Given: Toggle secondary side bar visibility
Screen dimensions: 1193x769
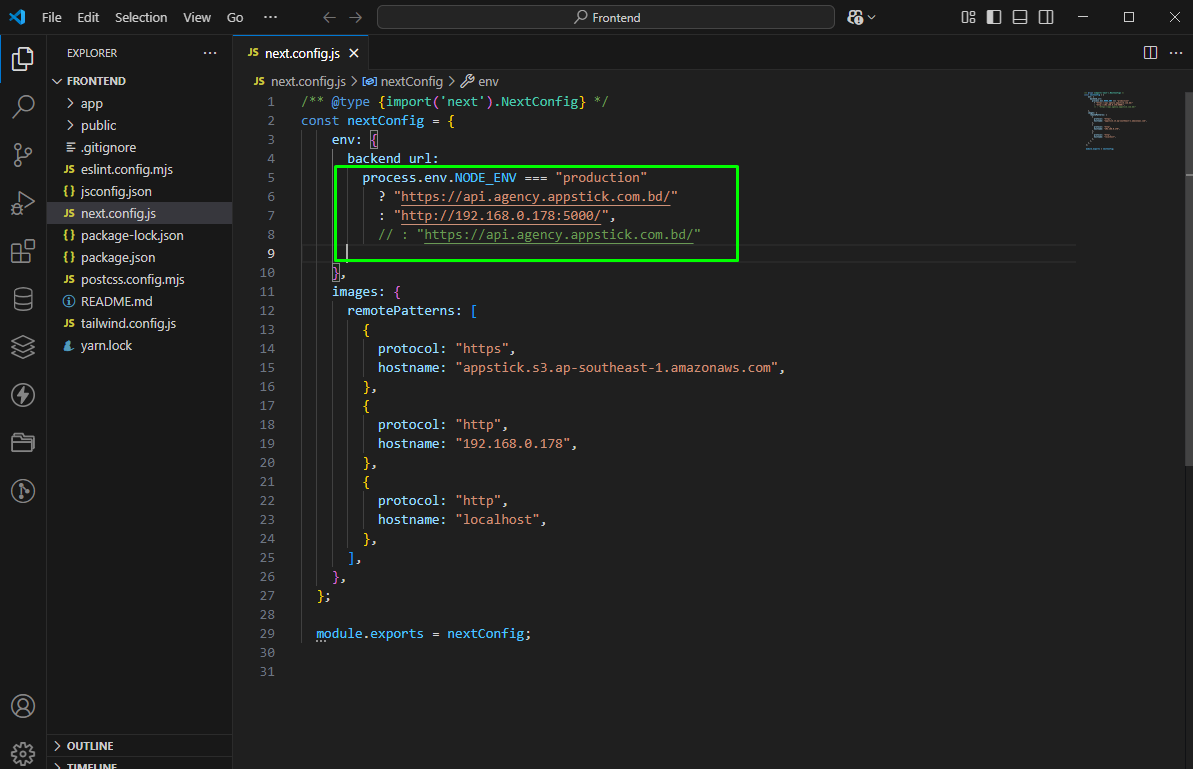Looking at the screenshot, I should [x=1046, y=17].
